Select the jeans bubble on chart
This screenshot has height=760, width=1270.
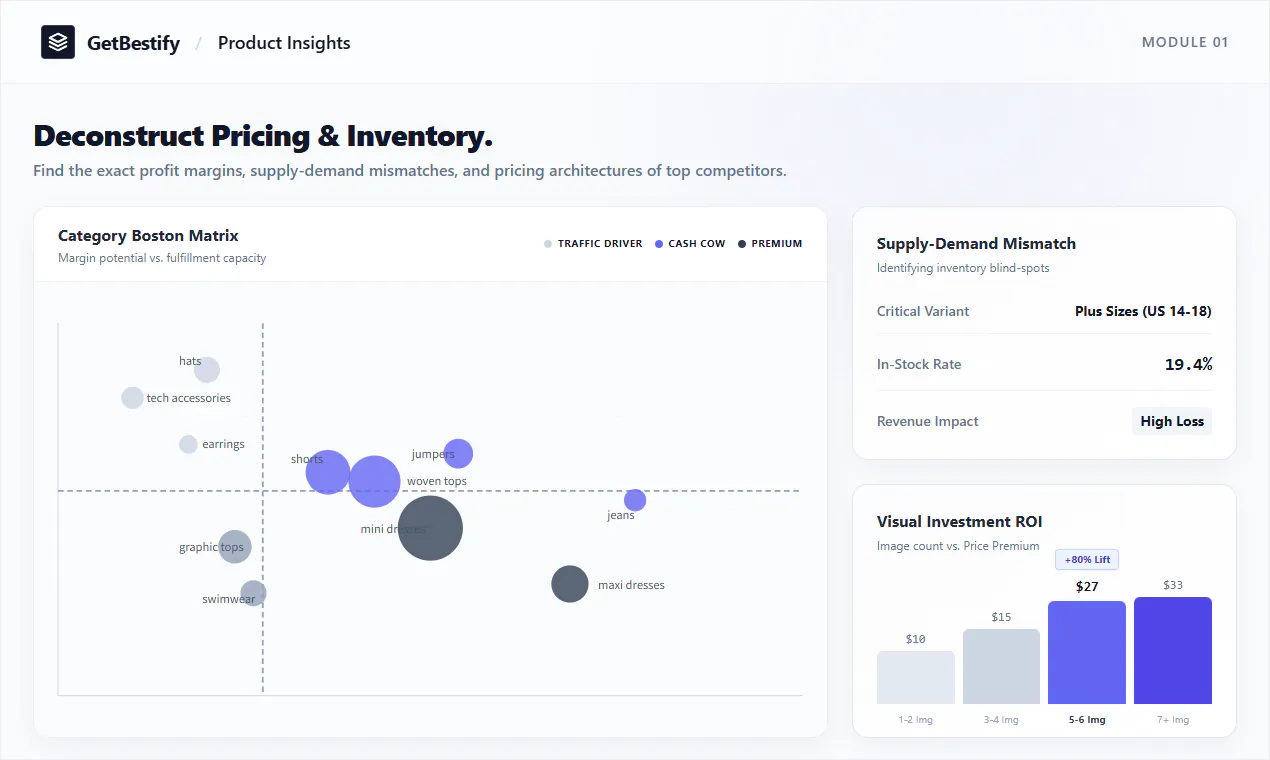tap(635, 500)
